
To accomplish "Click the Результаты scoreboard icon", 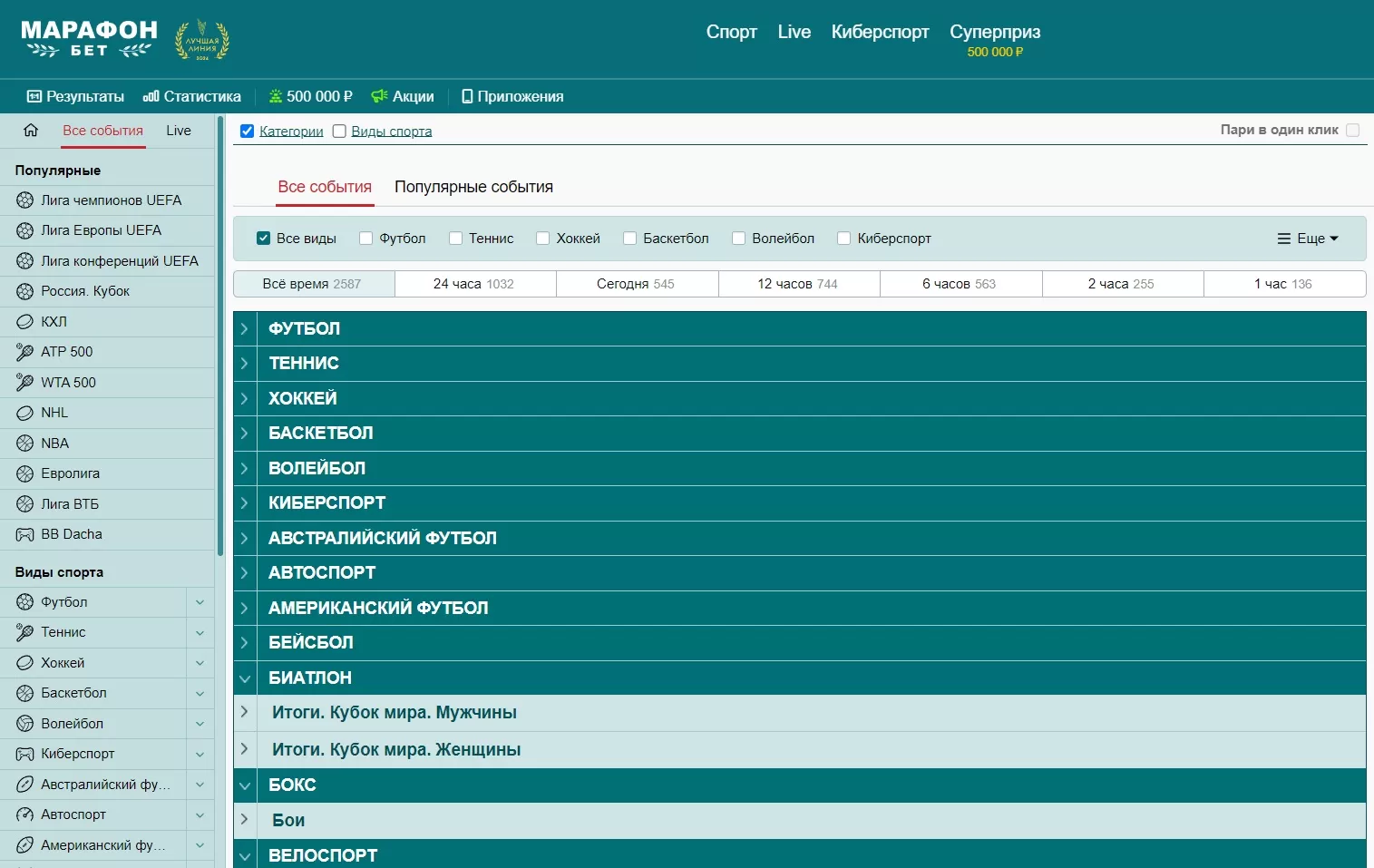I will point(34,96).
